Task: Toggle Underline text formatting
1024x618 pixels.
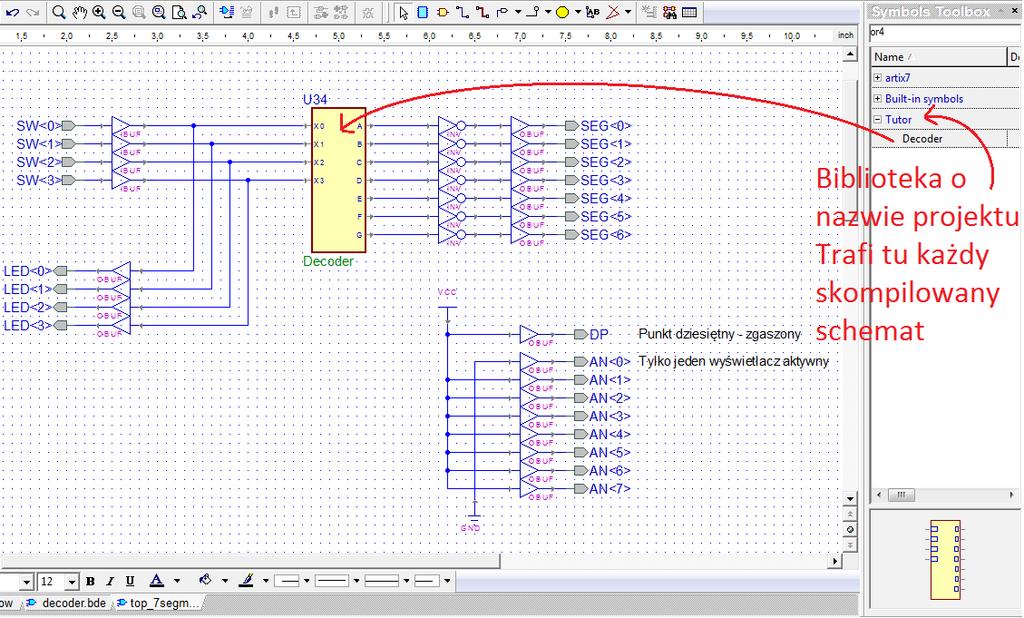Action: [130, 581]
